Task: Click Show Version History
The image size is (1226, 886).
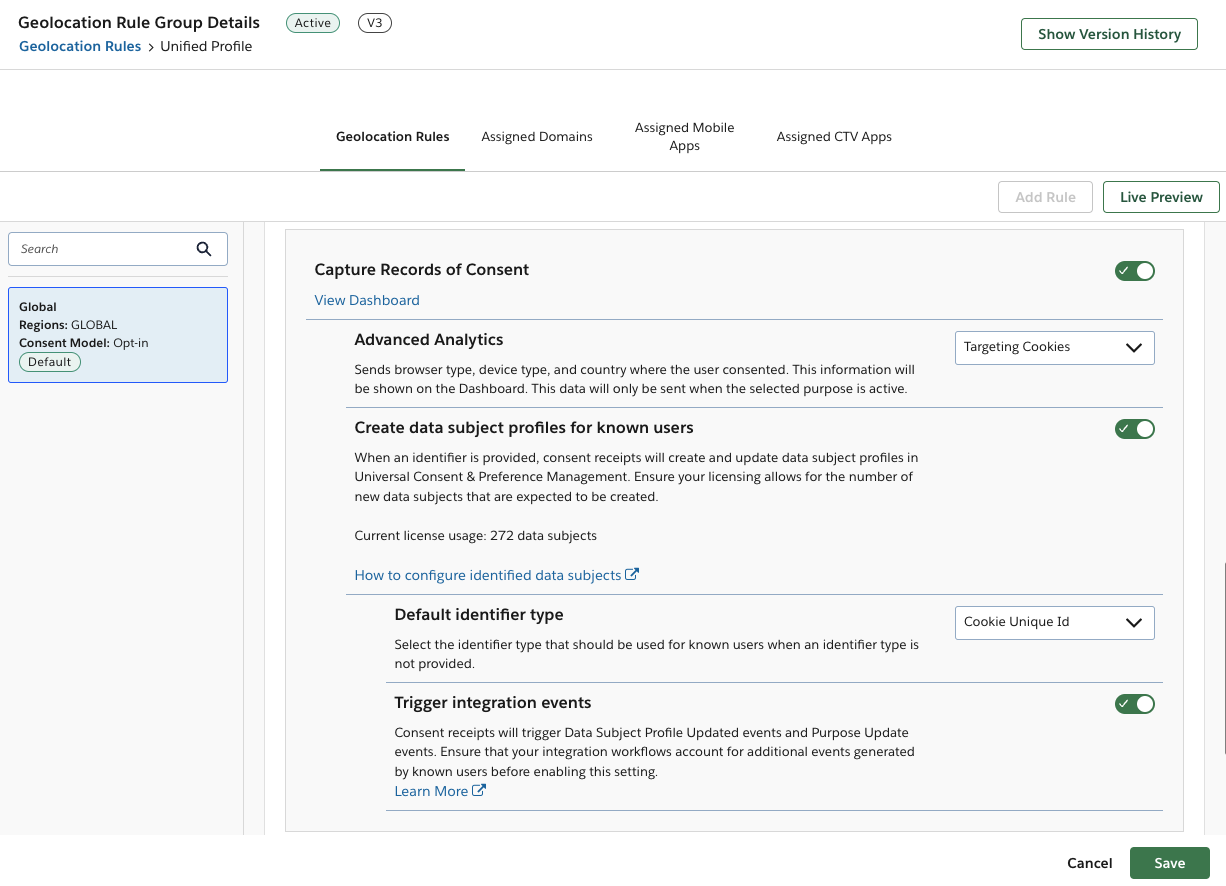Action: 1108,33
